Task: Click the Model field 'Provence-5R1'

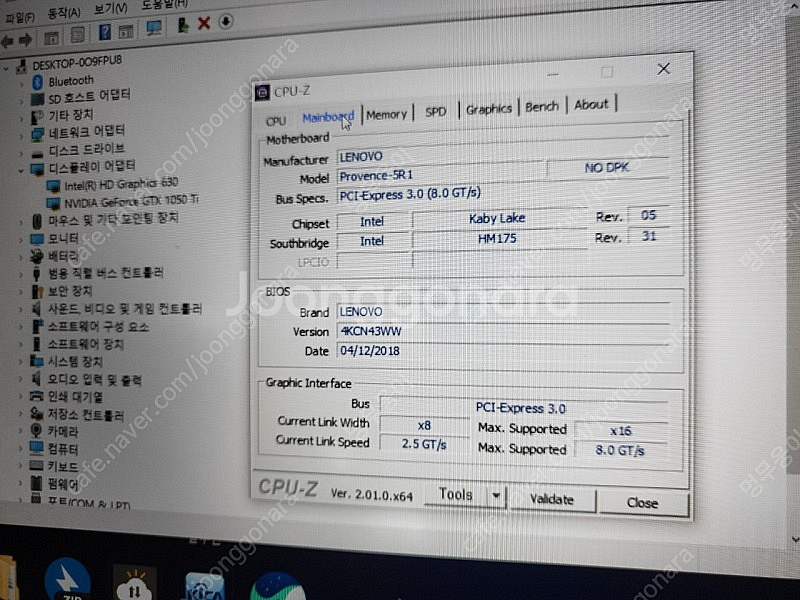Action: 441,175
